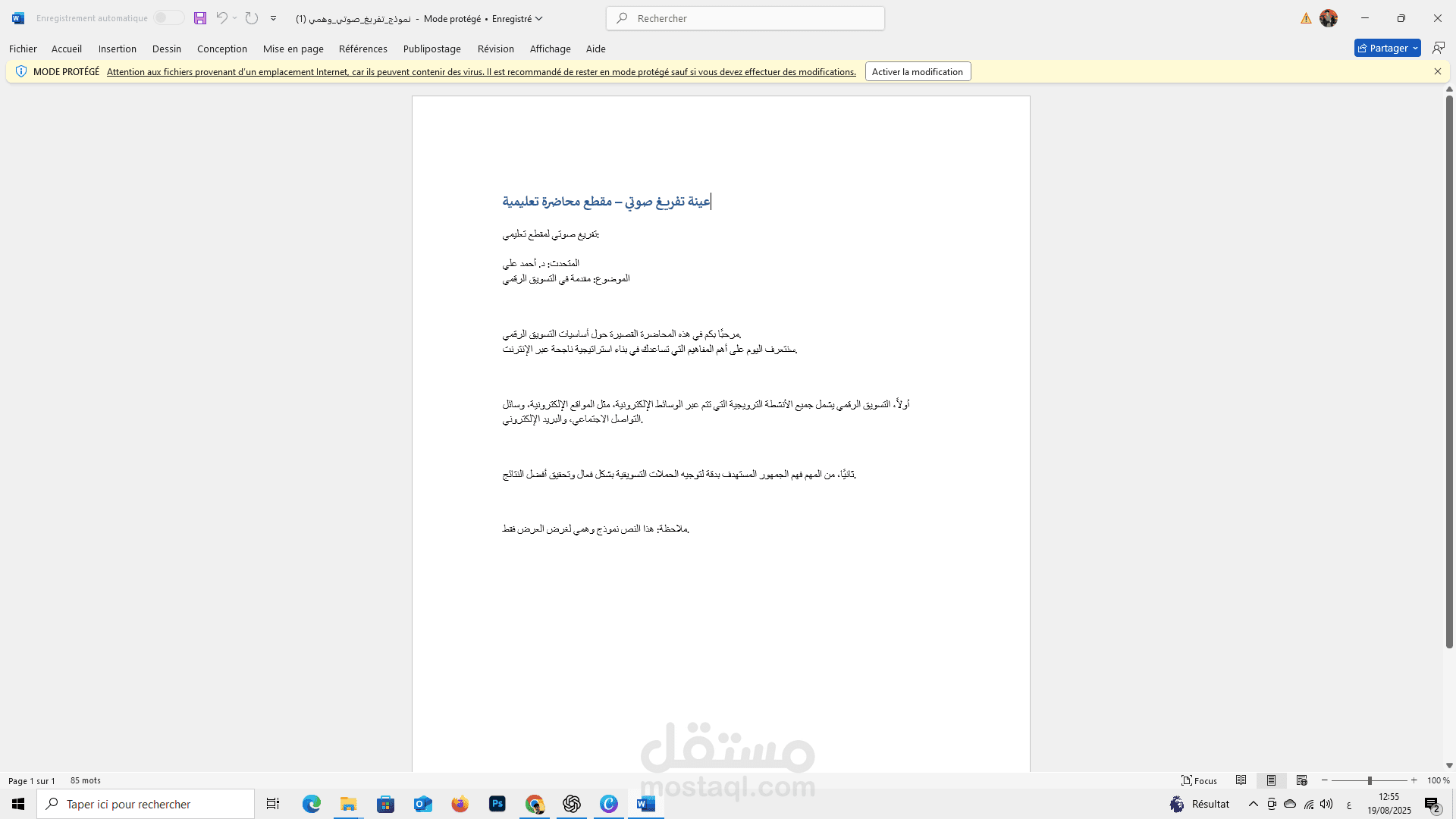The width and height of the screenshot is (1456, 819).
Task: Click the blue document heading title
Action: [607, 201]
